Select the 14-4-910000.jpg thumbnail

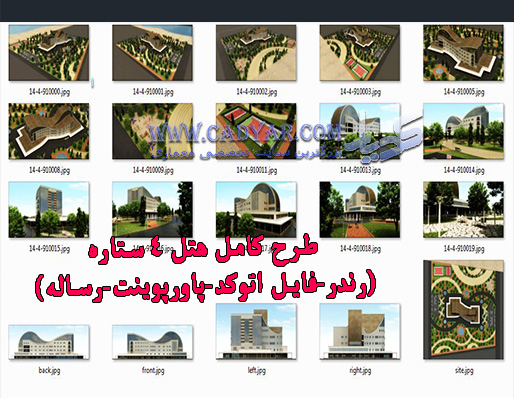pyautogui.click(x=49, y=53)
